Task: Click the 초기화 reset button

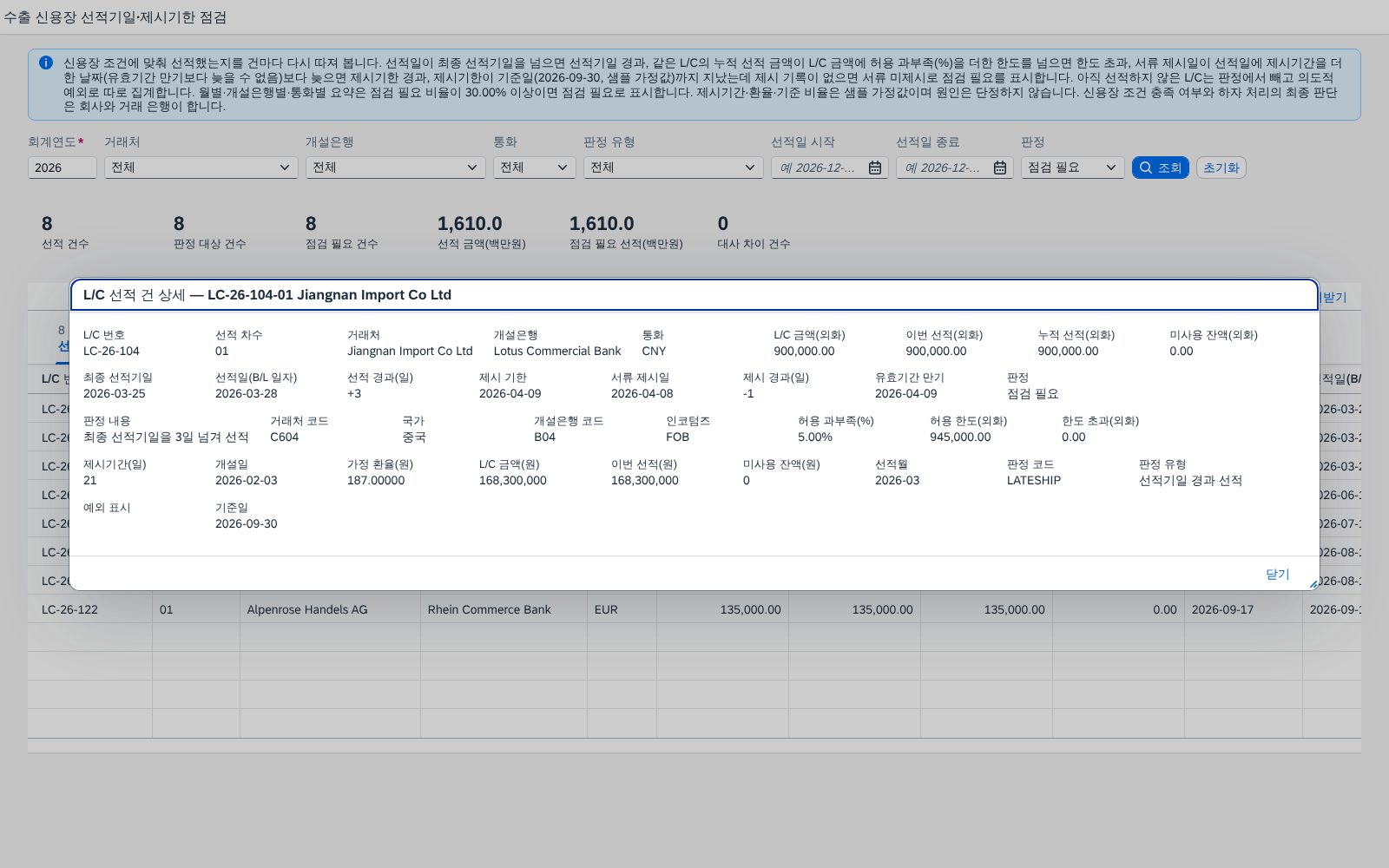Action: [x=1221, y=168]
